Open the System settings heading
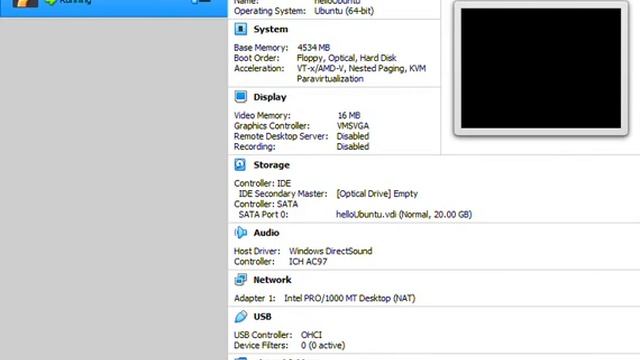Image resolution: width=640 pixels, height=360 pixels. pos(271,29)
